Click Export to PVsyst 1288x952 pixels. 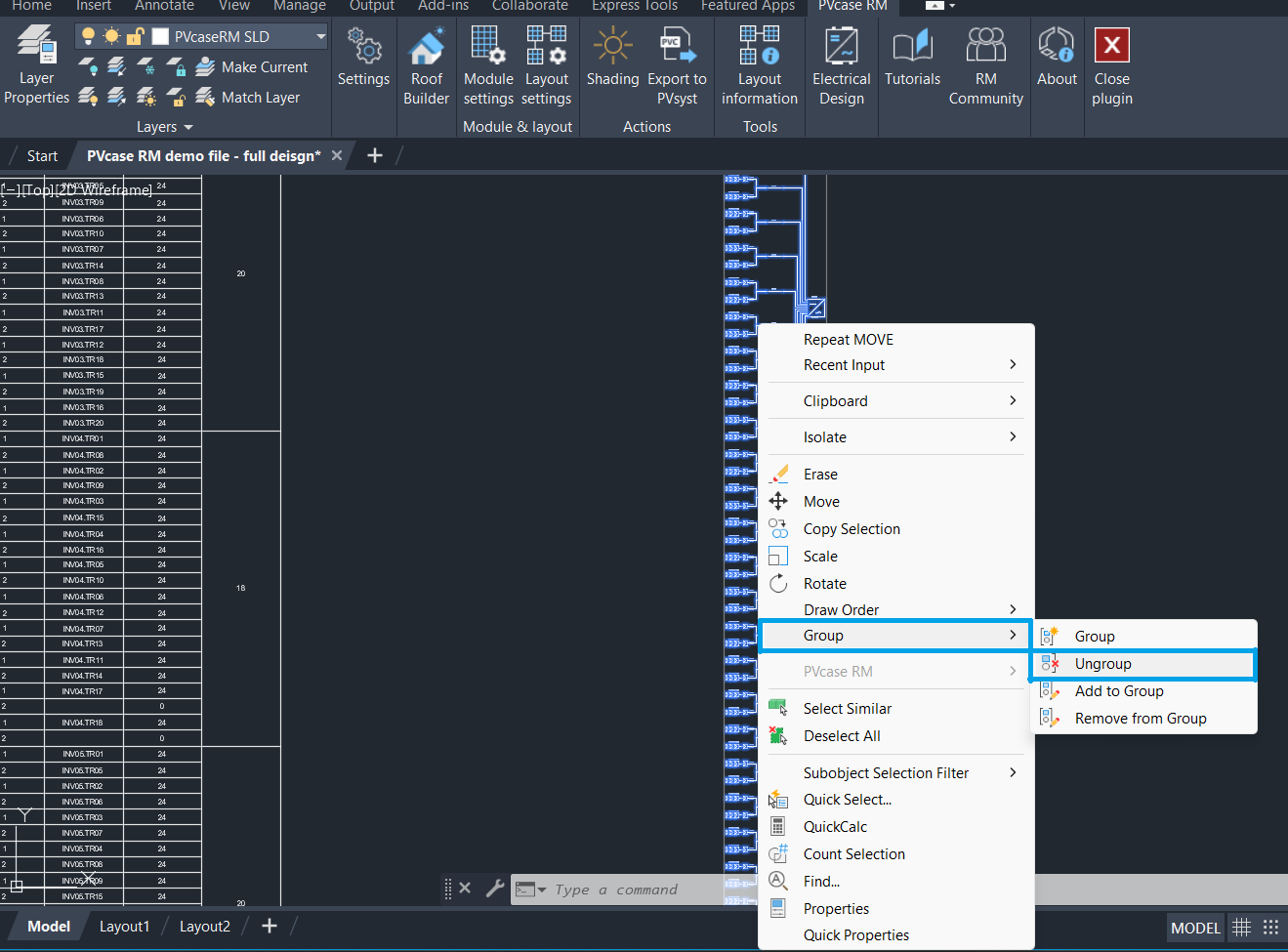point(677,64)
